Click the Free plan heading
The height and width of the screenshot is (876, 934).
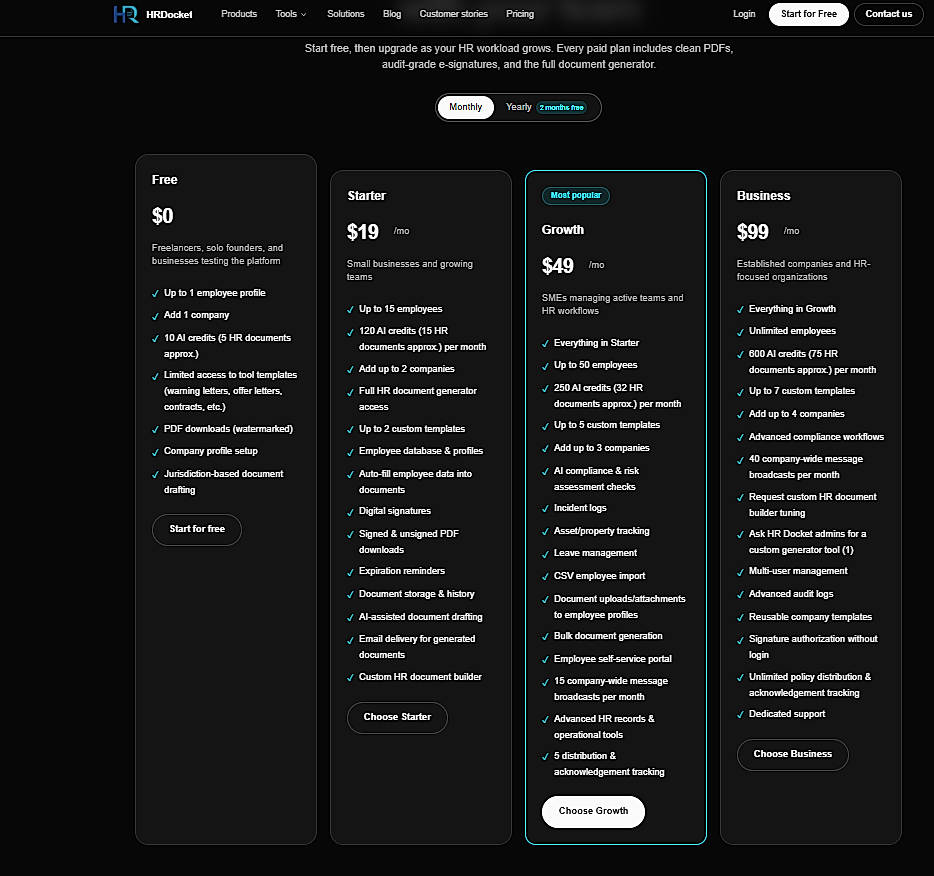[x=164, y=180]
